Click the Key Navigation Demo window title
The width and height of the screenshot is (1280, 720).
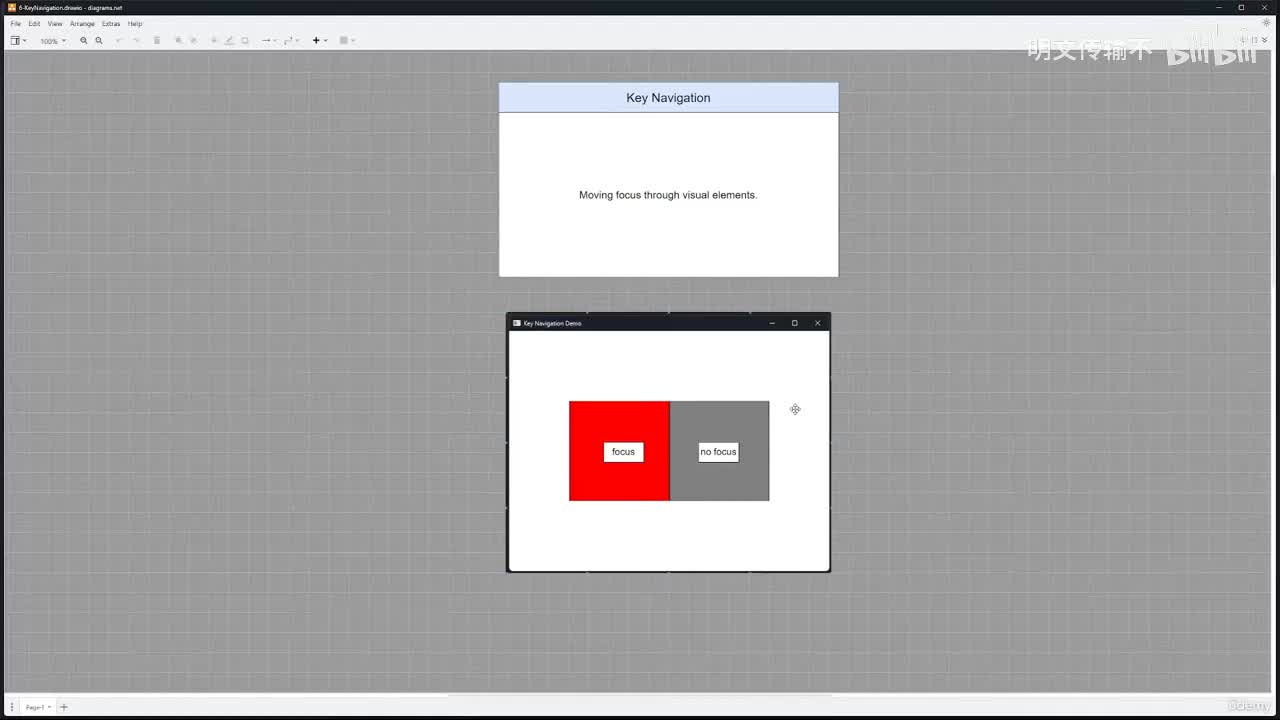point(552,323)
